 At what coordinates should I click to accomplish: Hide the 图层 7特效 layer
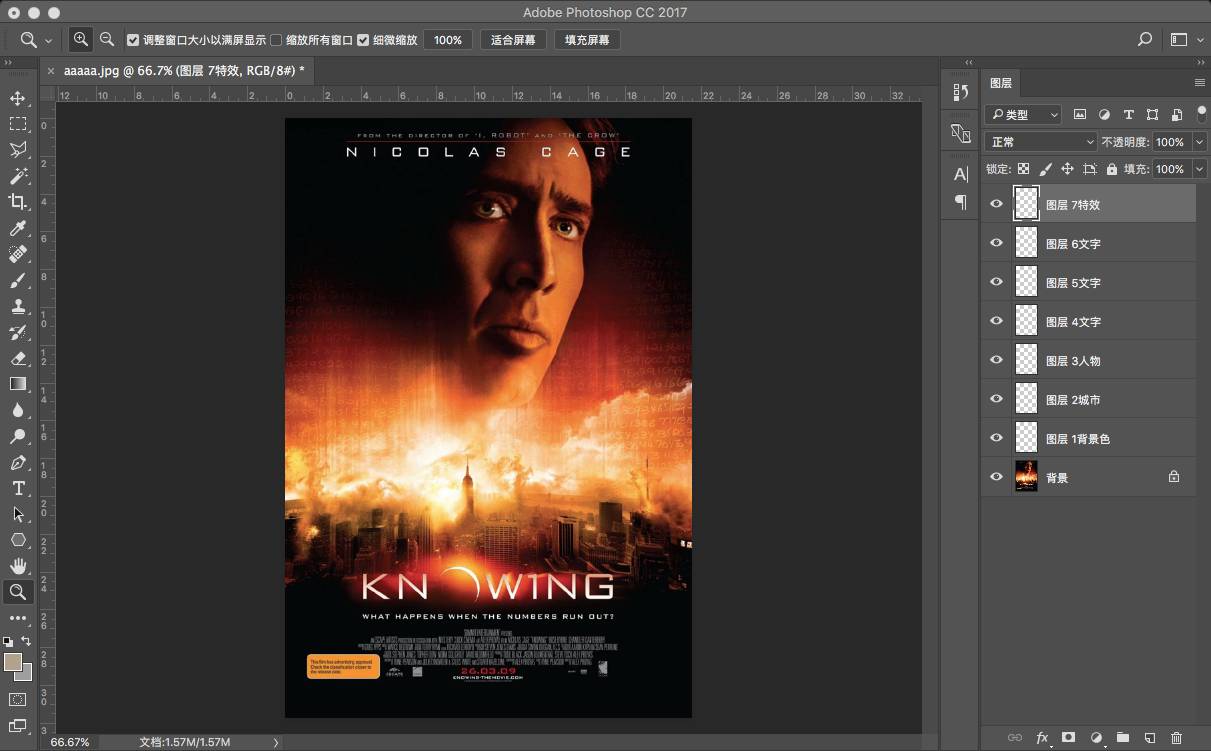[x=996, y=204]
